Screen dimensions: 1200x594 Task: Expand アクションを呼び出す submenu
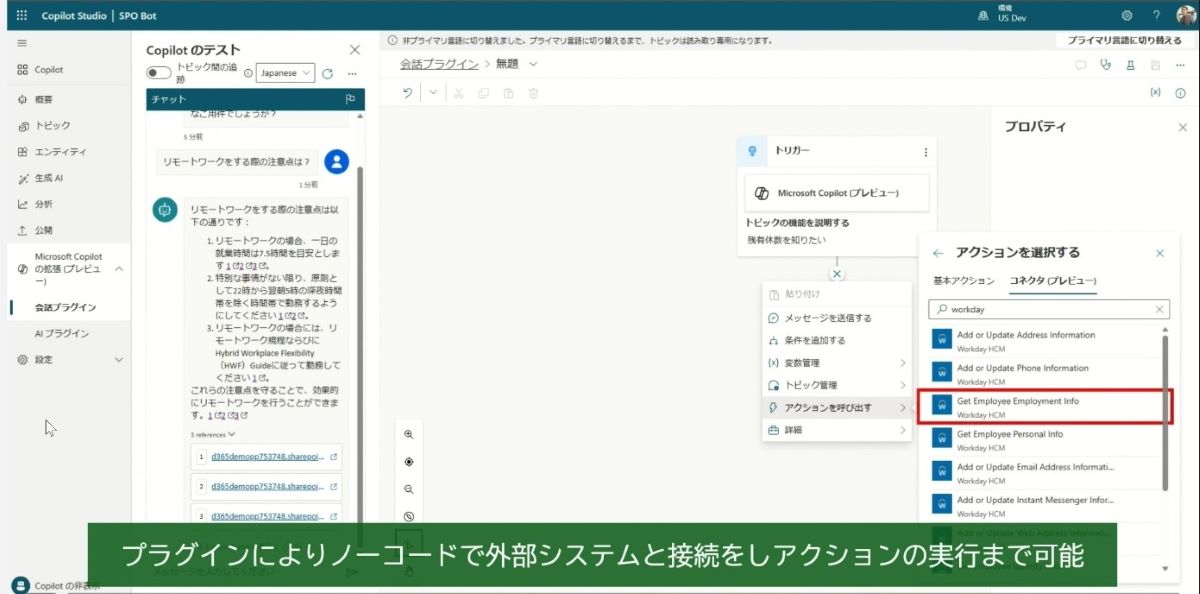coord(837,407)
